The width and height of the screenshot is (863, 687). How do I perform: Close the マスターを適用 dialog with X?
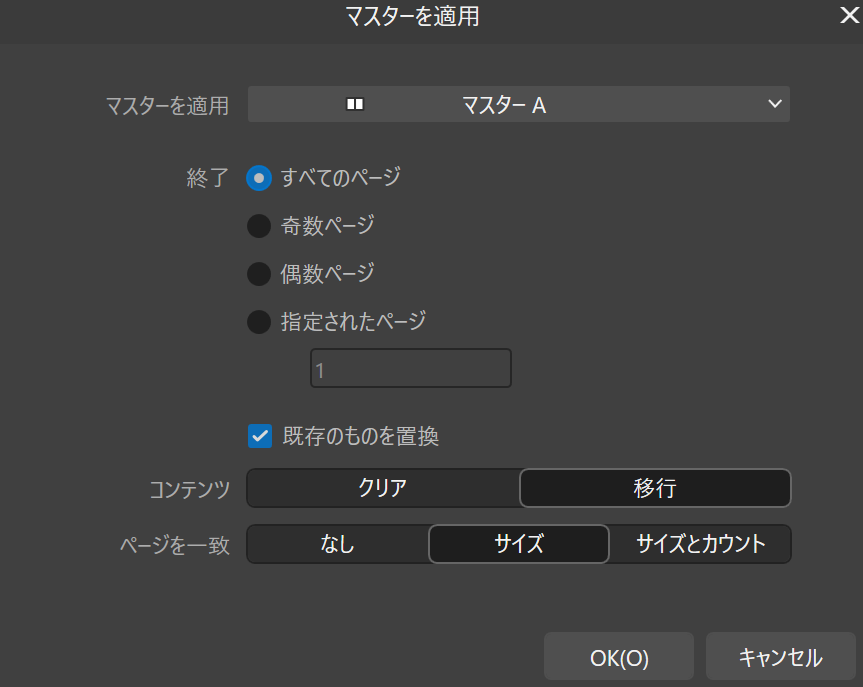pos(849,15)
